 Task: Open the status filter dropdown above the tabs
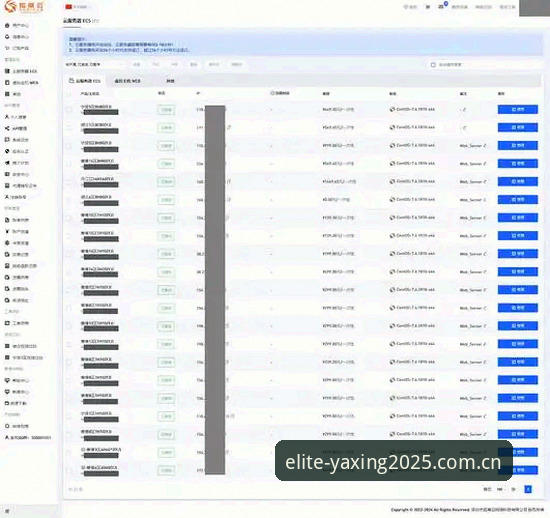[x=94, y=65]
